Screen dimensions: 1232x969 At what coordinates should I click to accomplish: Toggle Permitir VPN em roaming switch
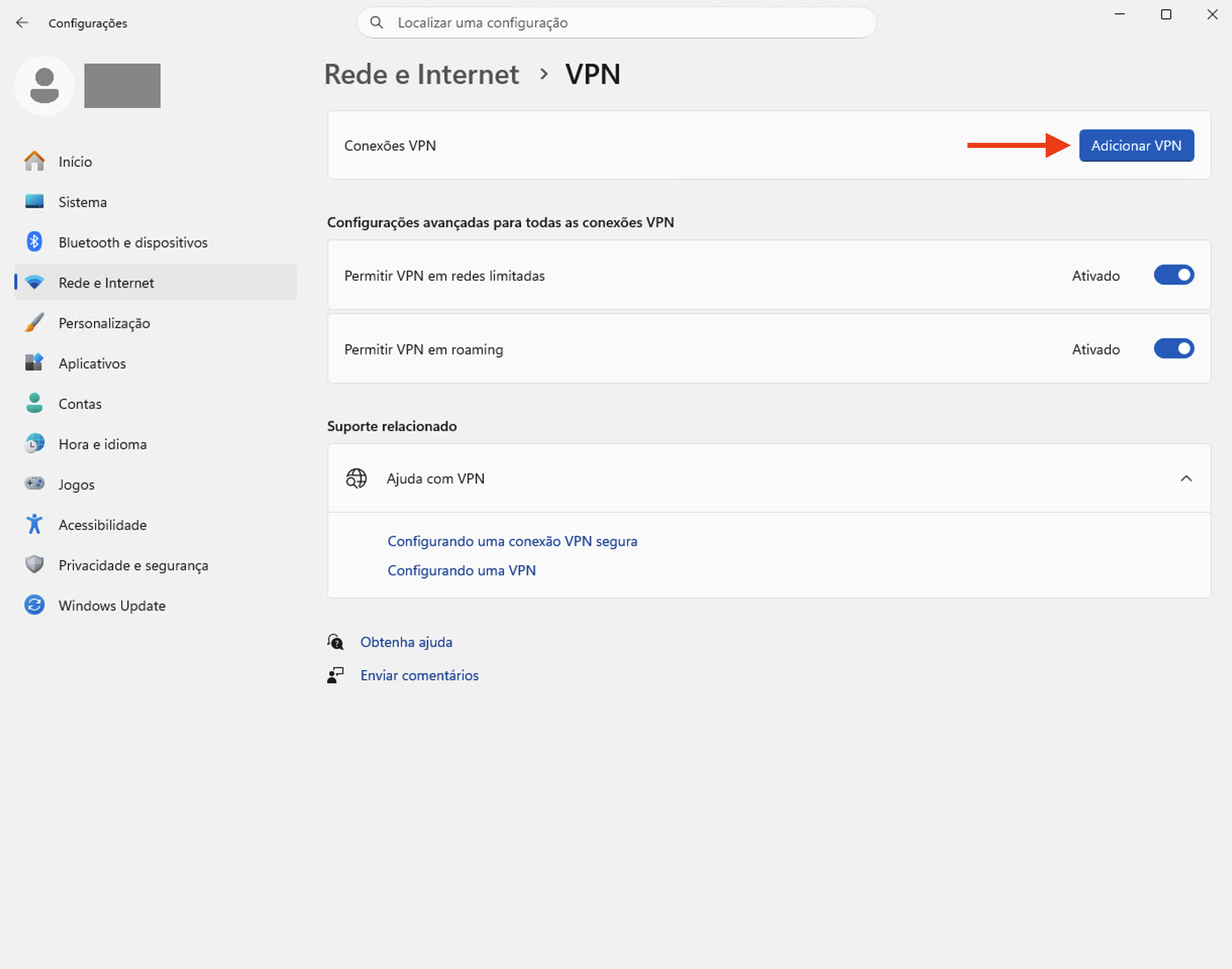click(x=1173, y=349)
